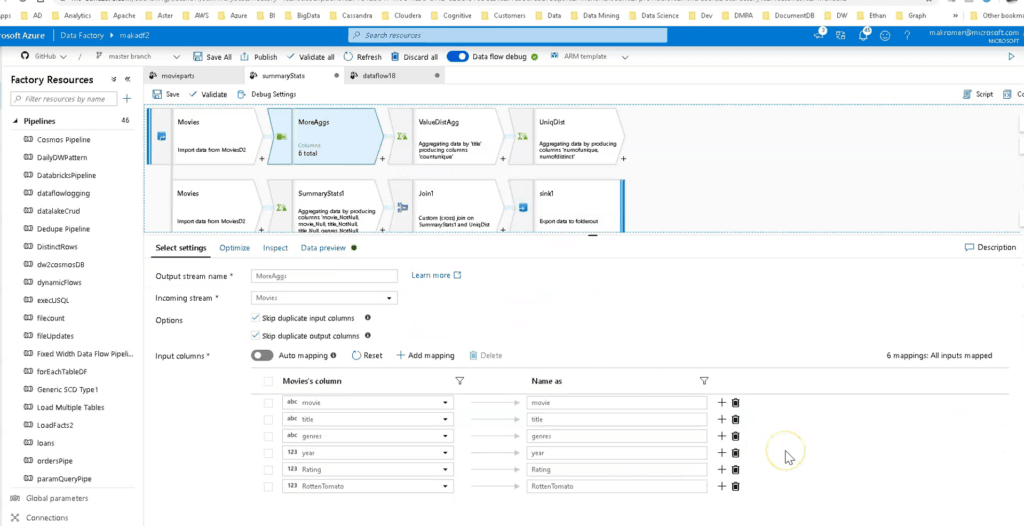The width and height of the screenshot is (1024, 526).
Task: Open the movieparts tab
Action: pyautogui.click(x=177, y=76)
